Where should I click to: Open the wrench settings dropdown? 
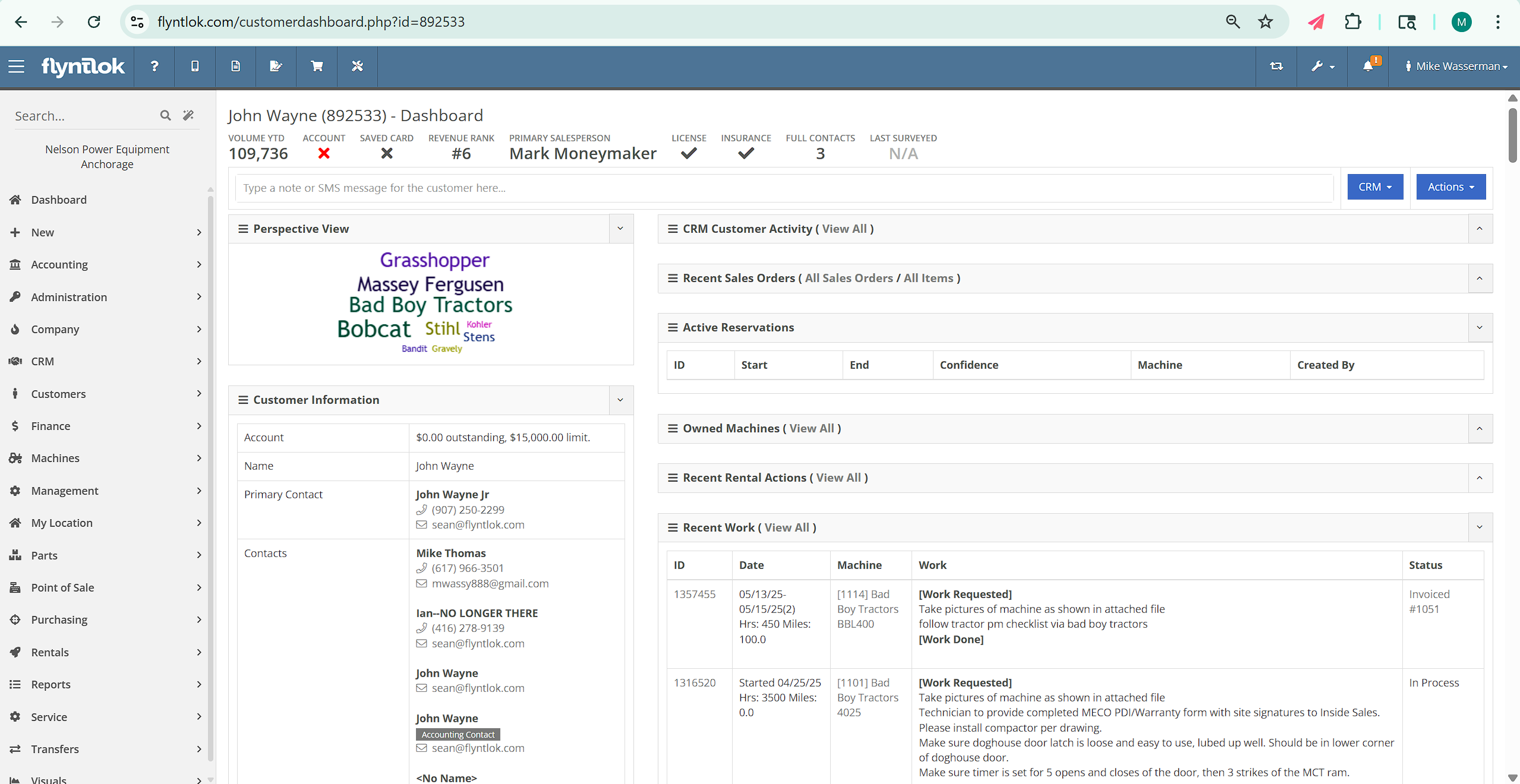[x=1323, y=66]
